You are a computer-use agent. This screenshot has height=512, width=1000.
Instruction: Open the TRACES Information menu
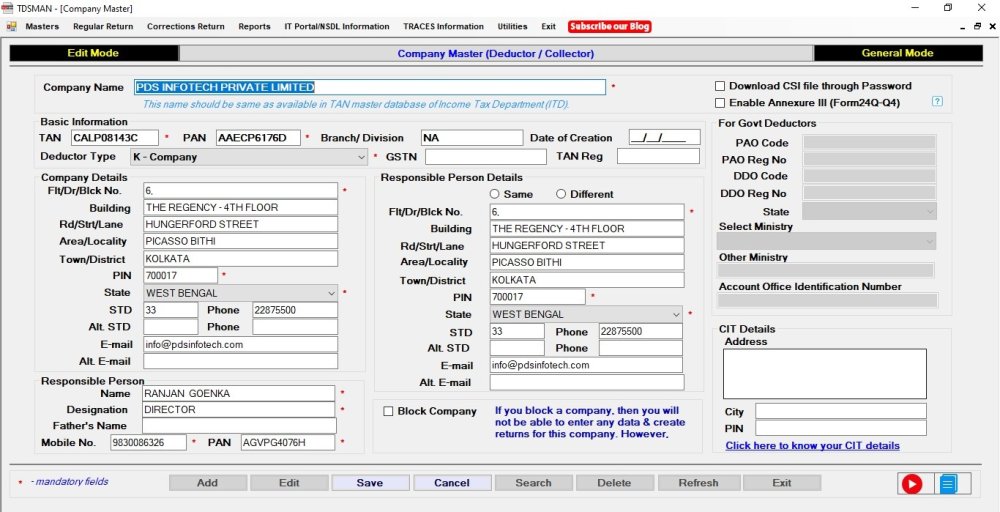[x=443, y=27]
